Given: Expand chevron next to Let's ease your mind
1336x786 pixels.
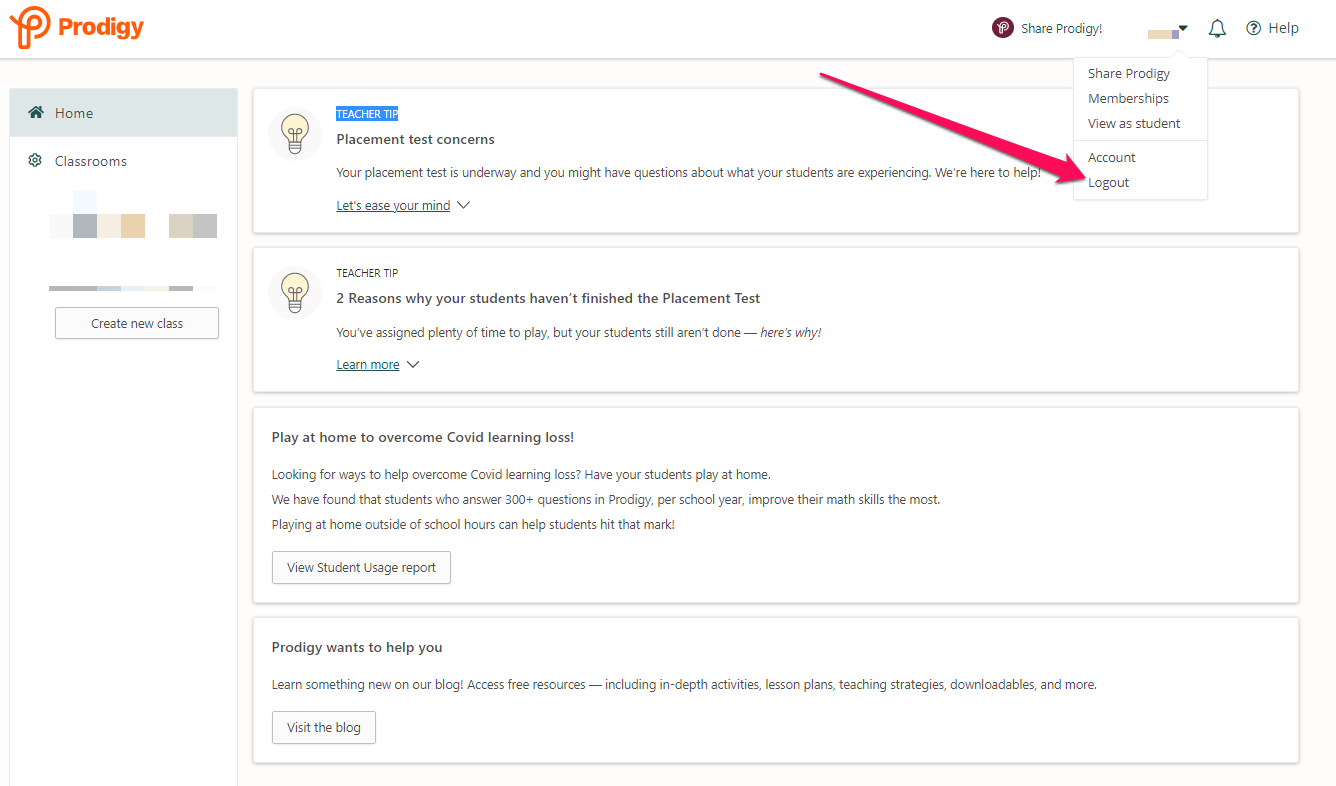Looking at the screenshot, I should coord(462,206).
